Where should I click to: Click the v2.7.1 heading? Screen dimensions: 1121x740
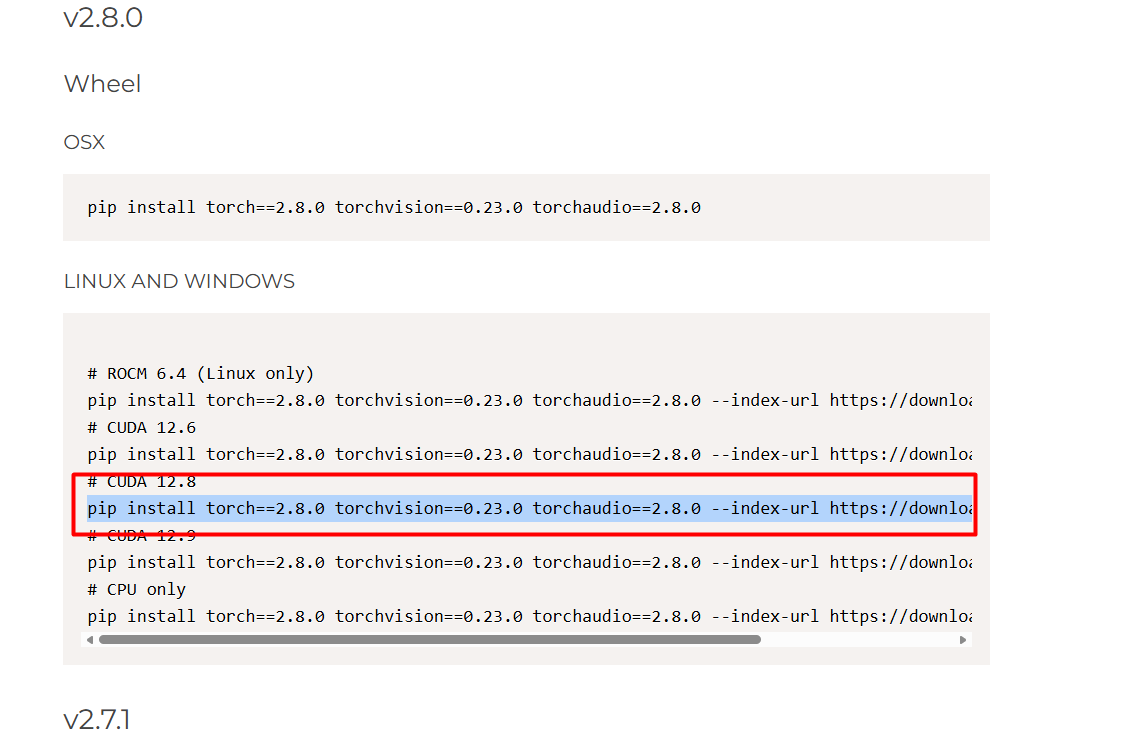[x=98, y=718]
